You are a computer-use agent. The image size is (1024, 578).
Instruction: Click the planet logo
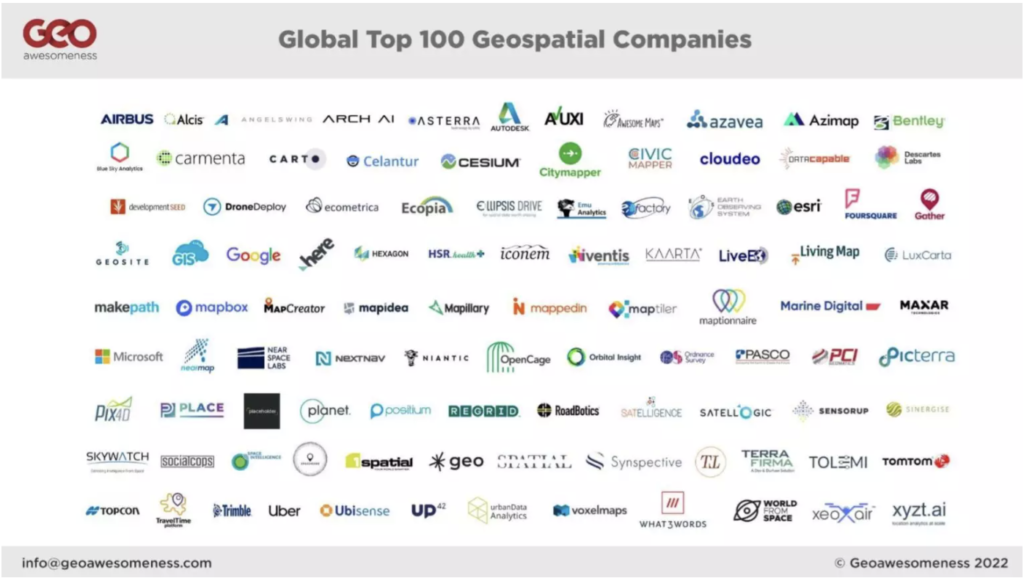(325, 410)
